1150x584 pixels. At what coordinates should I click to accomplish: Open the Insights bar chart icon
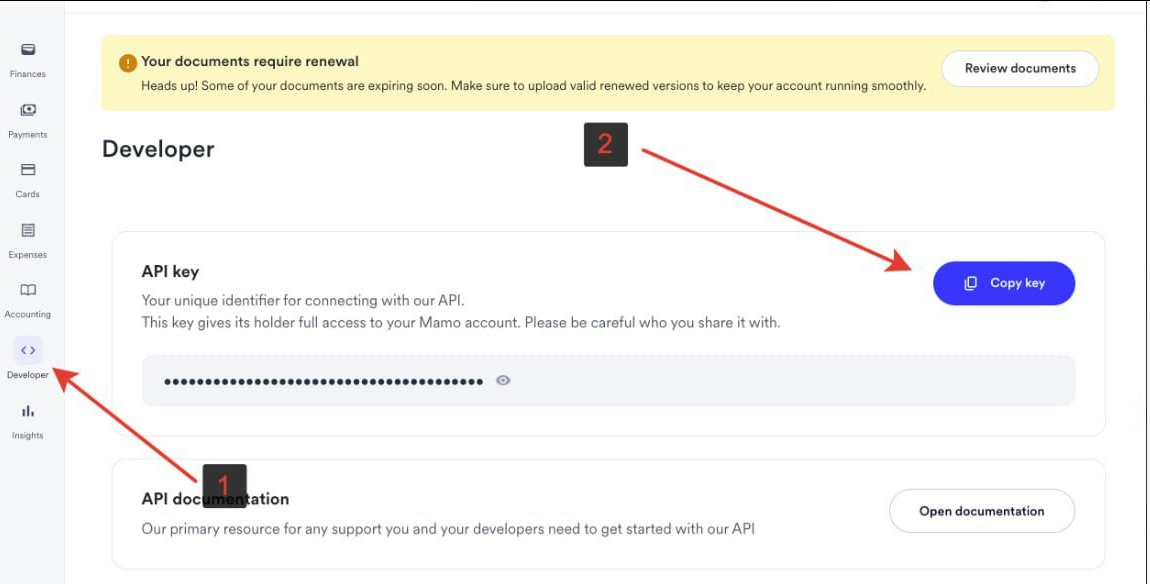coord(28,411)
